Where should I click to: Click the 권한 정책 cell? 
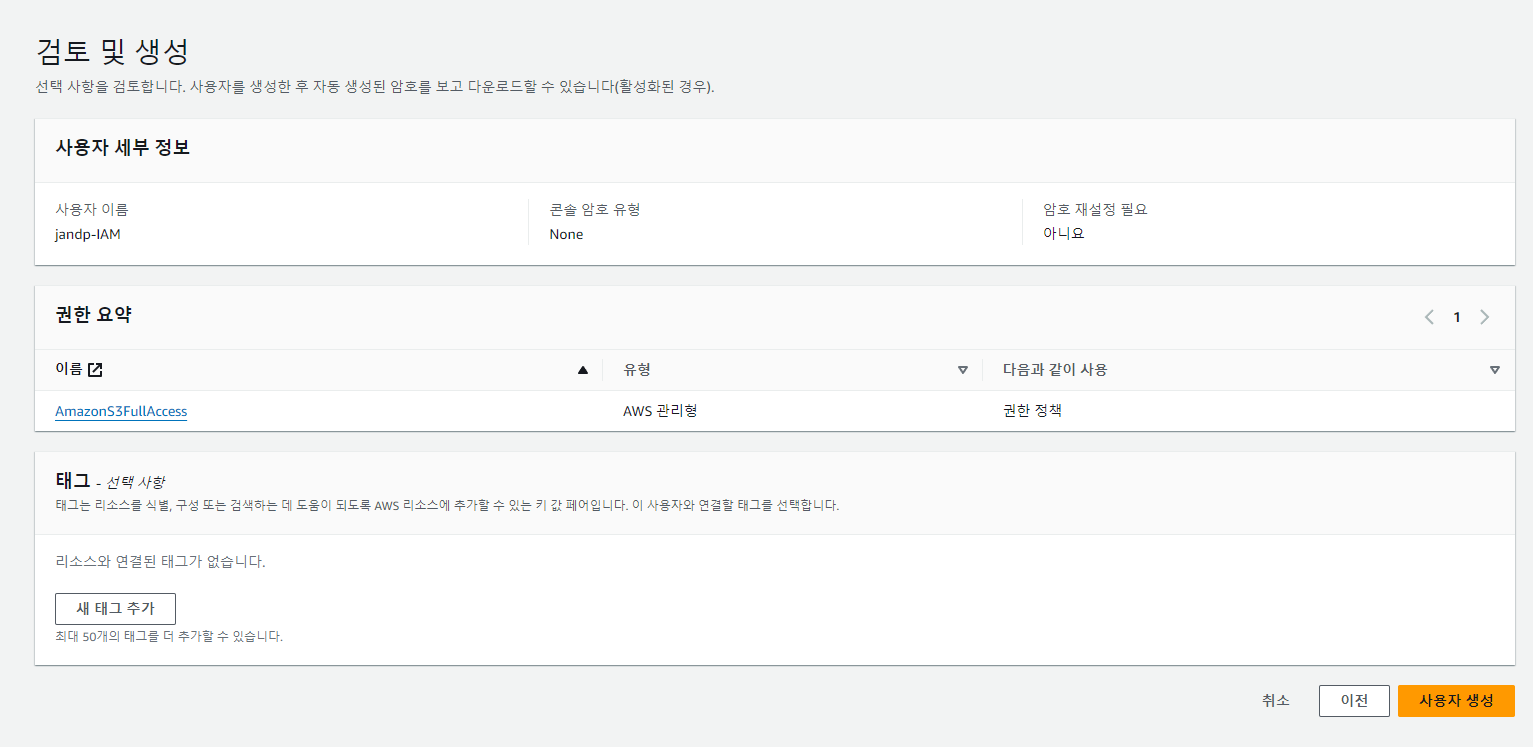(1032, 411)
